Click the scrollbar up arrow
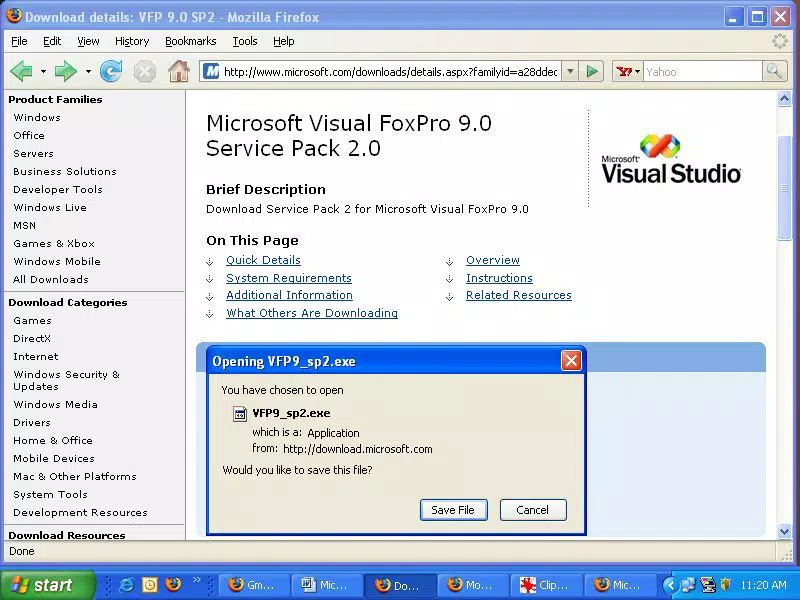800x600 pixels. (784, 99)
